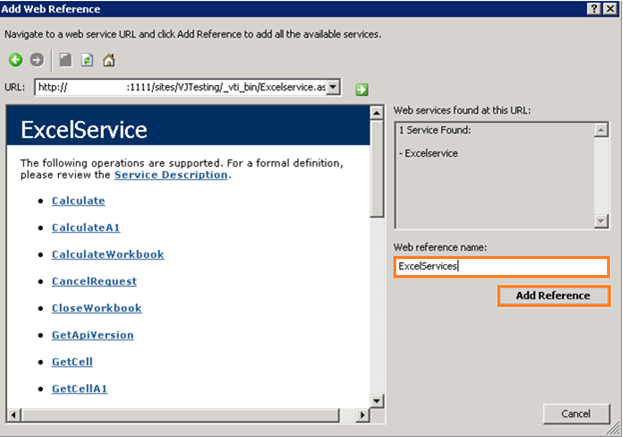Click the green Back navigation arrow
The width and height of the screenshot is (623, 437).
coord(16,61)
